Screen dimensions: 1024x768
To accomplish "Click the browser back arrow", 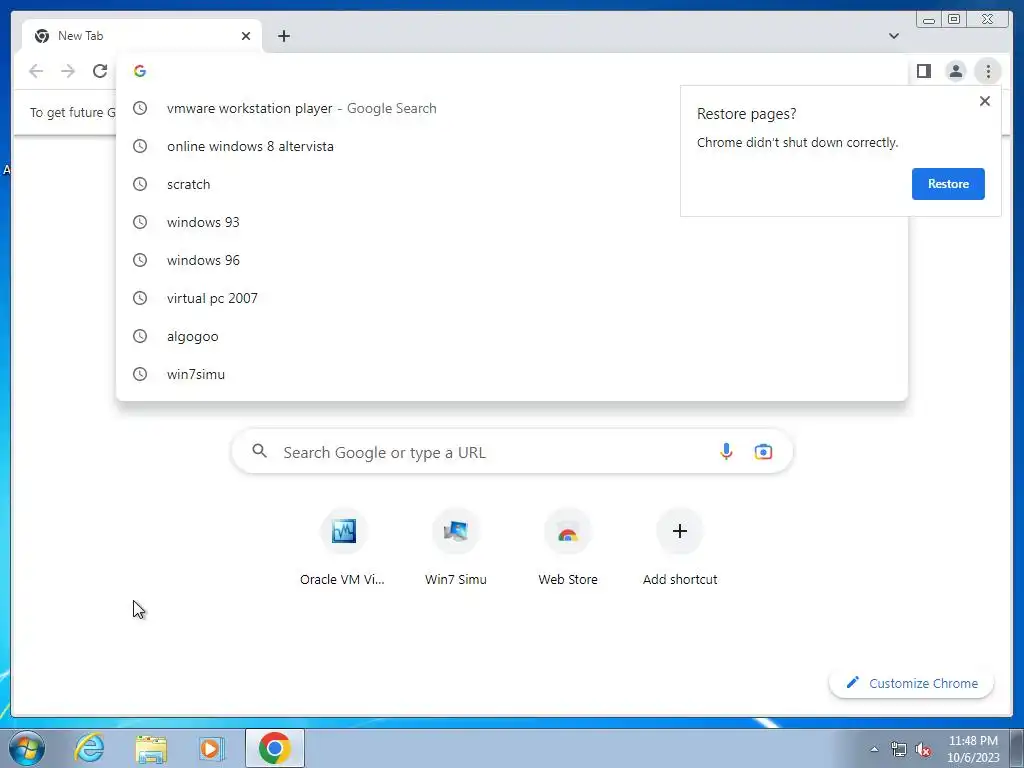I will pos(36,71).
